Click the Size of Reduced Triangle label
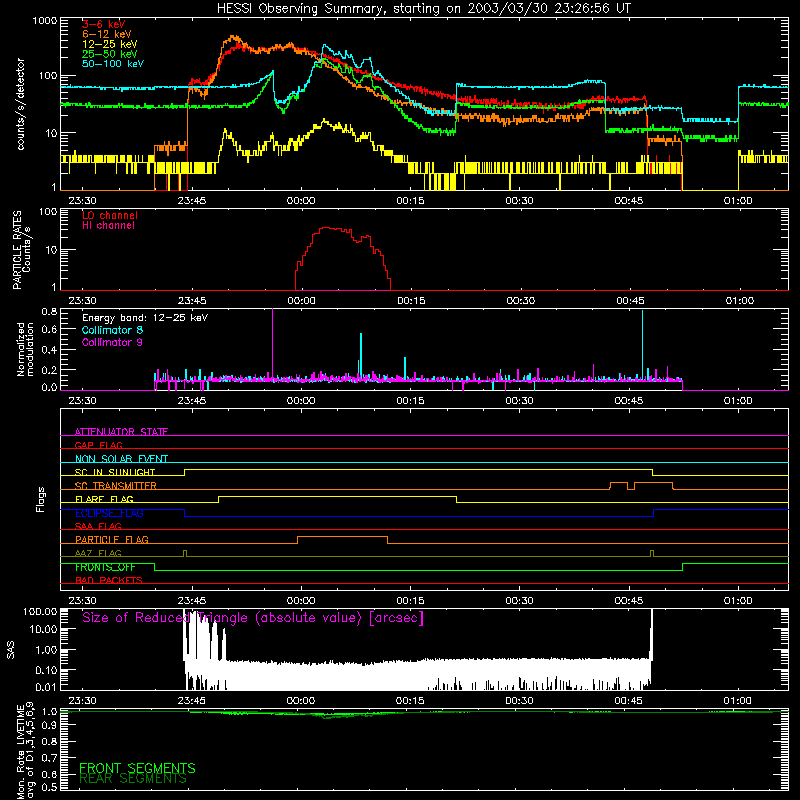The width and height of the screenshot is (800, 800). tap(253, 618)
